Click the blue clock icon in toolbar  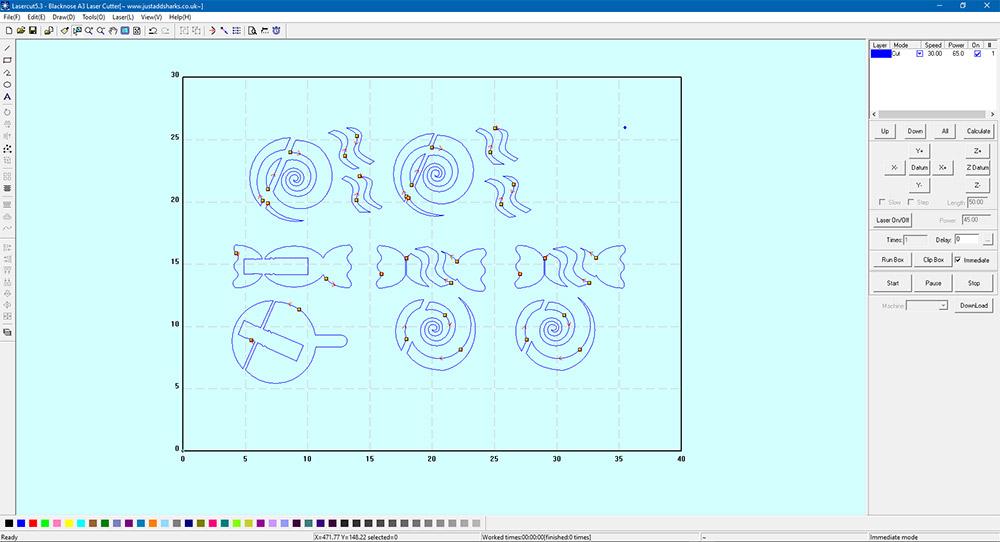pos(277,31)
